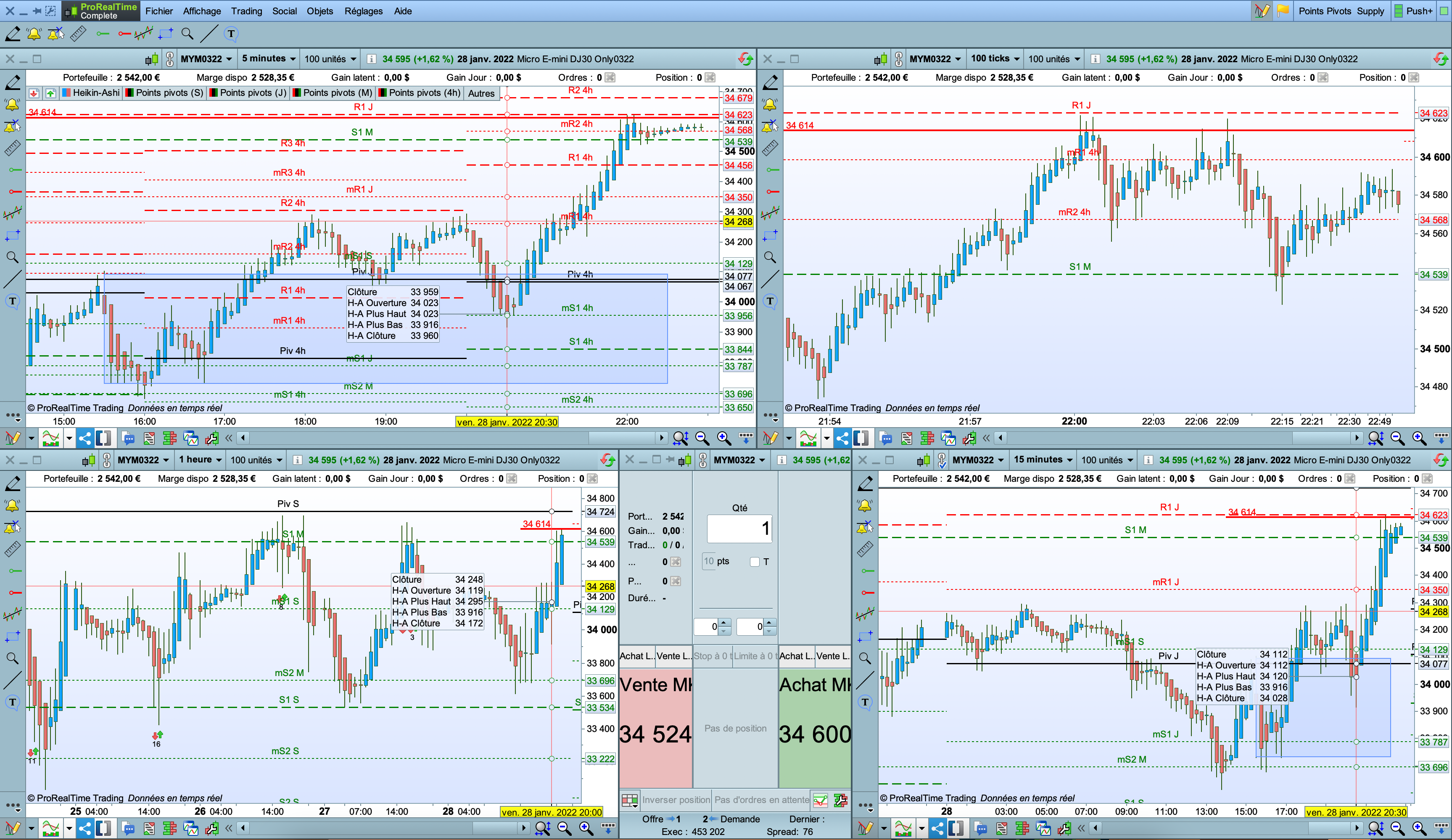Click the red horizontal sell line tool
1452x840 pixels.
coord(124,34)
